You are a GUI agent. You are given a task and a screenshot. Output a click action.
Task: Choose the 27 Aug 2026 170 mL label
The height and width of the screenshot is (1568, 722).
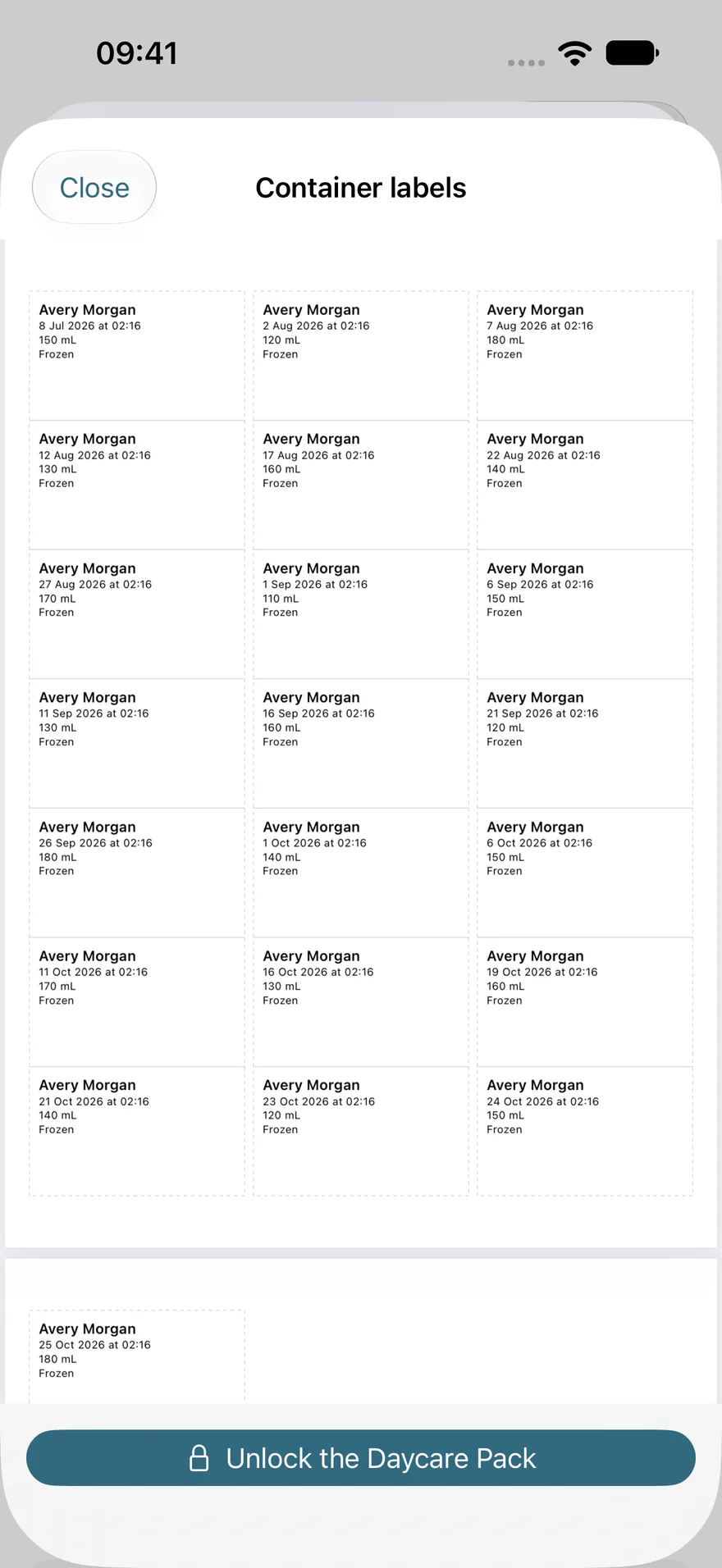(x=137, y=614)
